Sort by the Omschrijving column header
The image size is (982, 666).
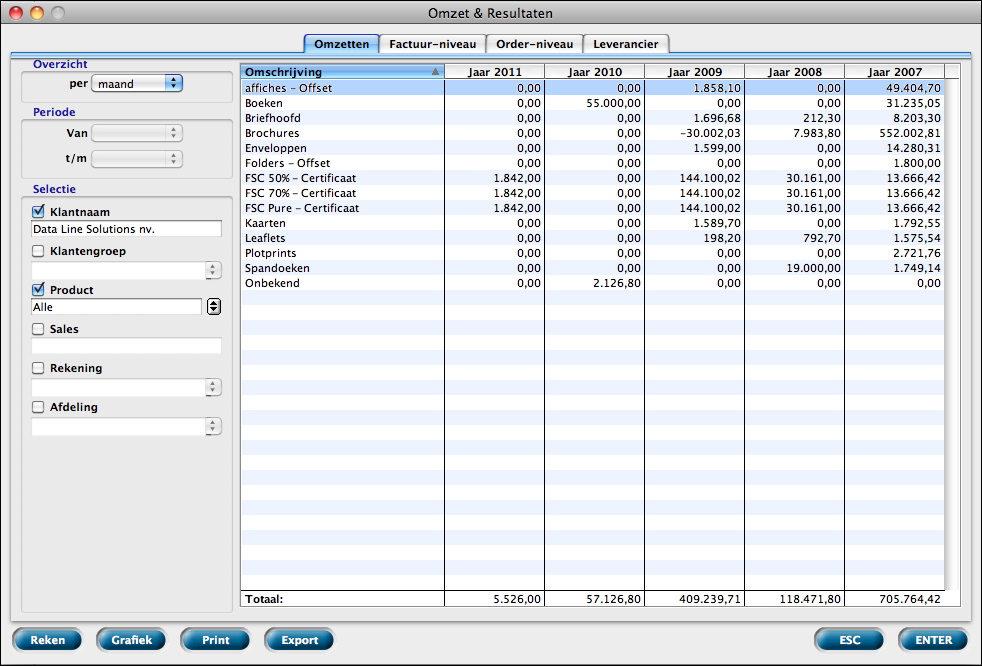pos(343,71)
